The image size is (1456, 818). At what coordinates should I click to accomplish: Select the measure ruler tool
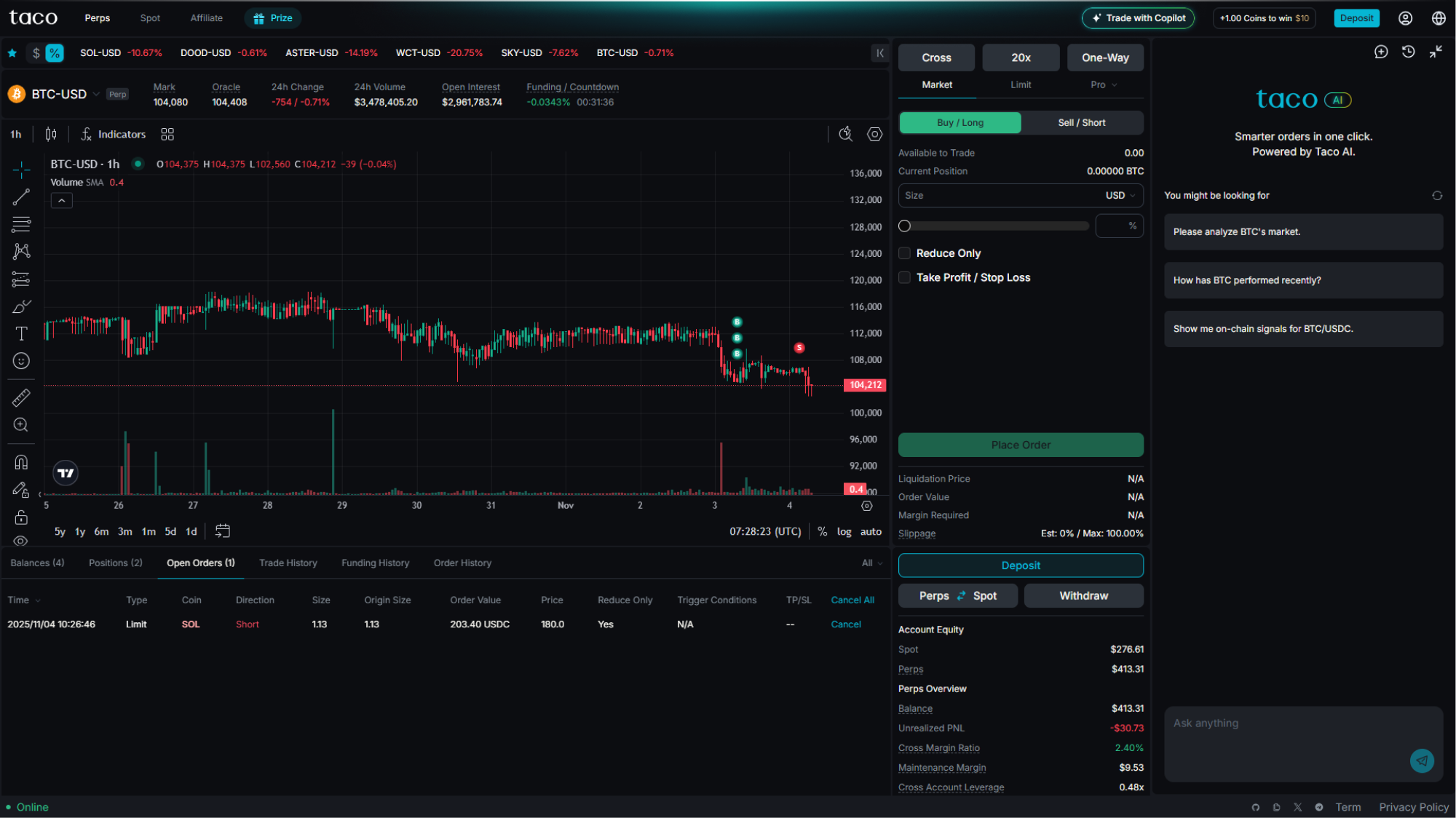click(21, 397)
